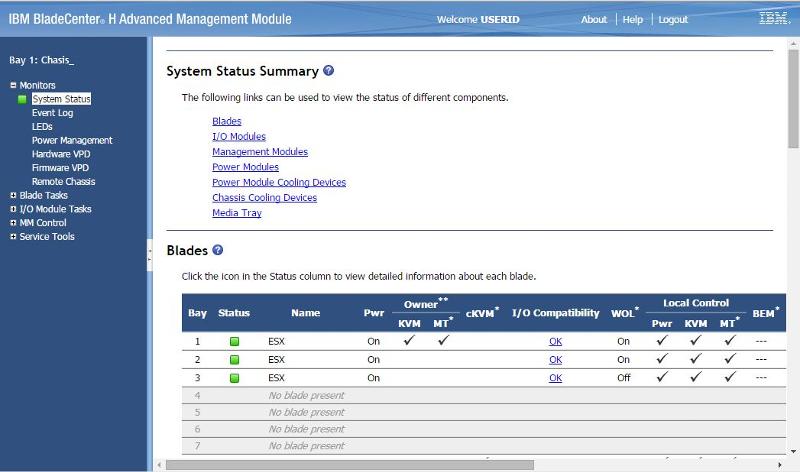The width and height of the screenshot is (800, 472).
Task: Open Power Management page
Action: point(72,140)
